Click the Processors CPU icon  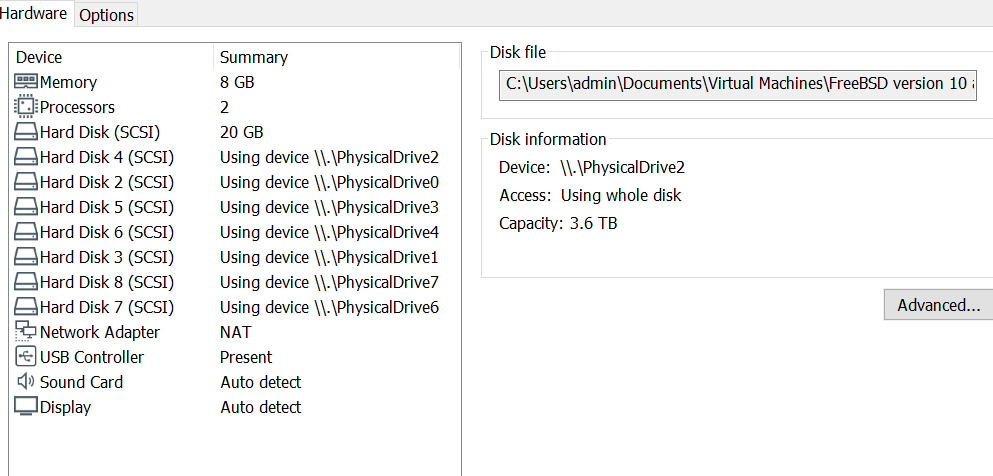[x=26, y=107]
